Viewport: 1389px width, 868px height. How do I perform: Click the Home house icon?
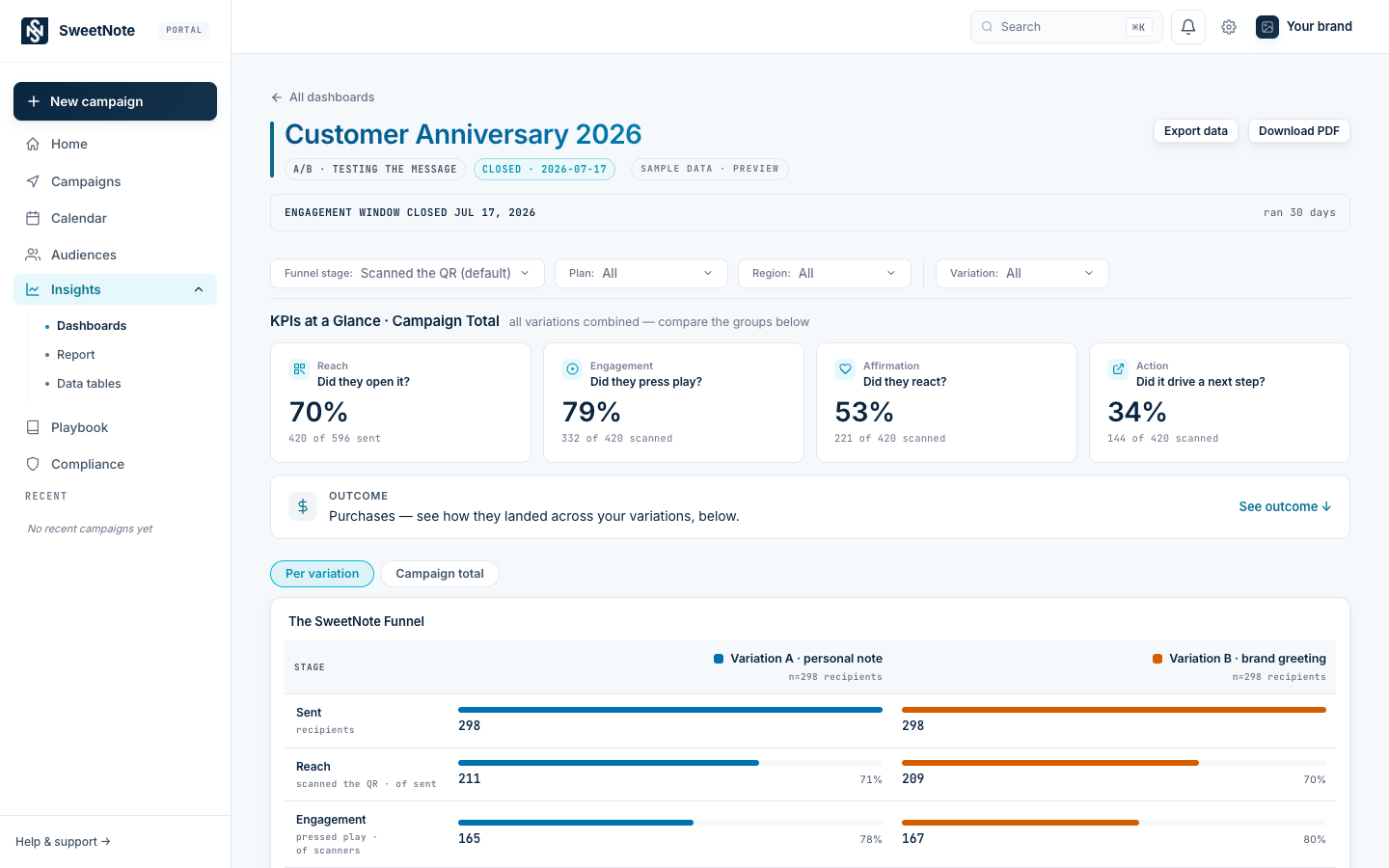pos(33,144)
